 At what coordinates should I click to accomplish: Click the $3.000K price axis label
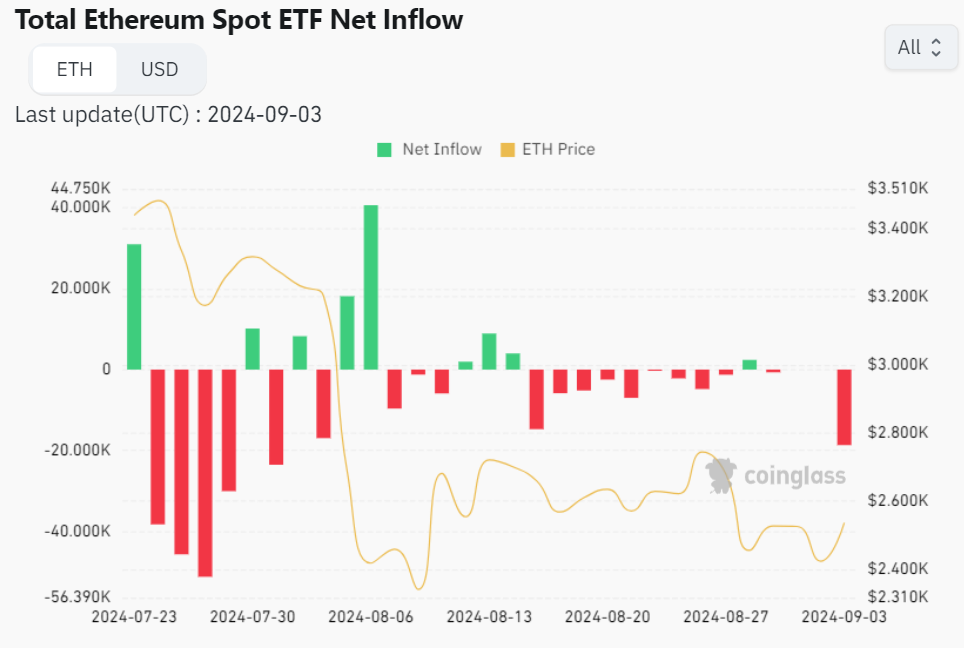pos(898,364)
